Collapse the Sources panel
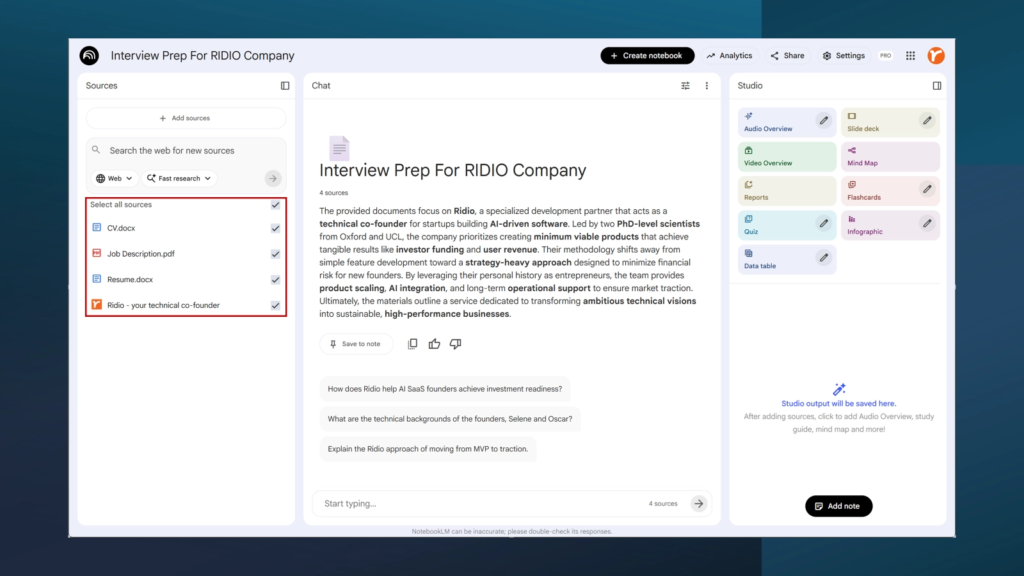 (x=285, y=86)
